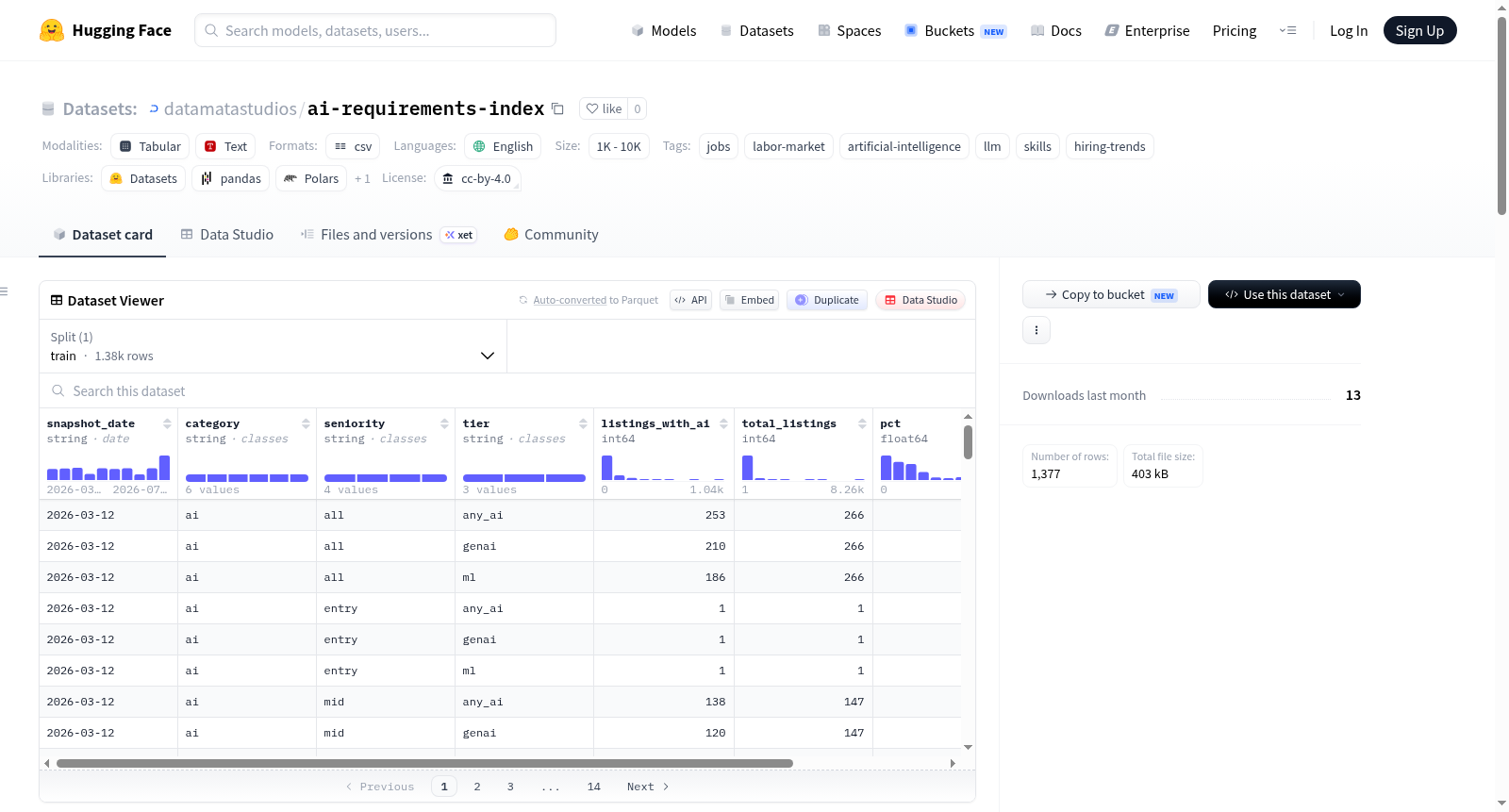The height and width of the screenshot is (812, 1509).
Task: Open the Auto-converted link
Action: [x=570, y=301]
